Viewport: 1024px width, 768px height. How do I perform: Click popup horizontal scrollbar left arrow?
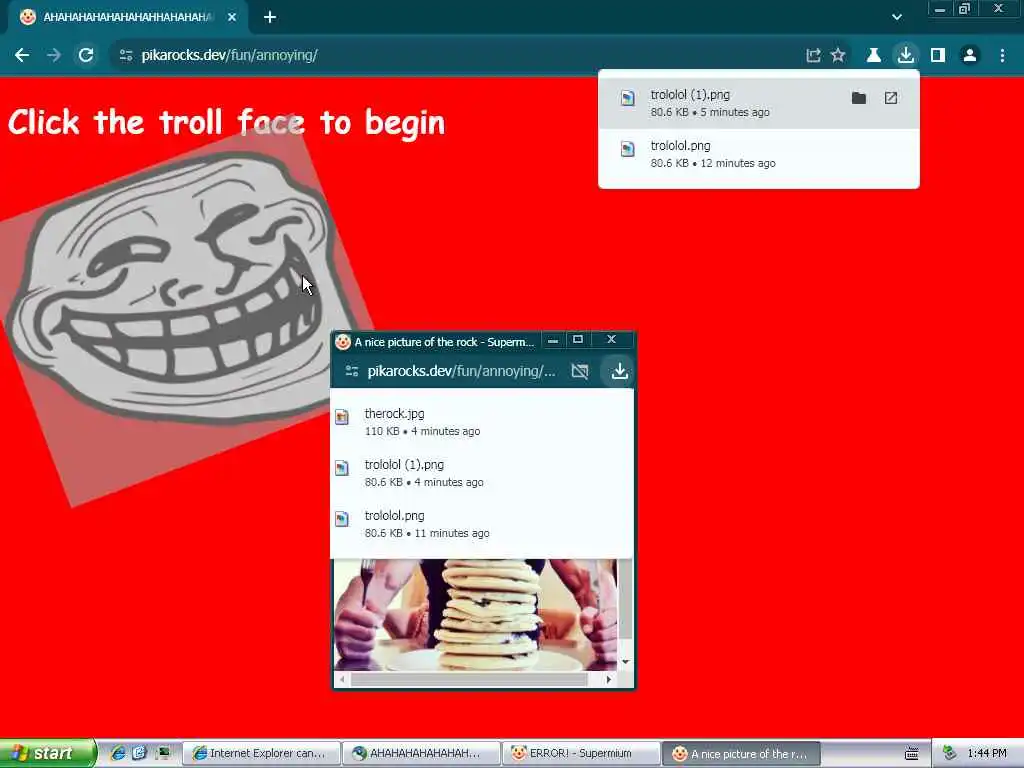342,680
